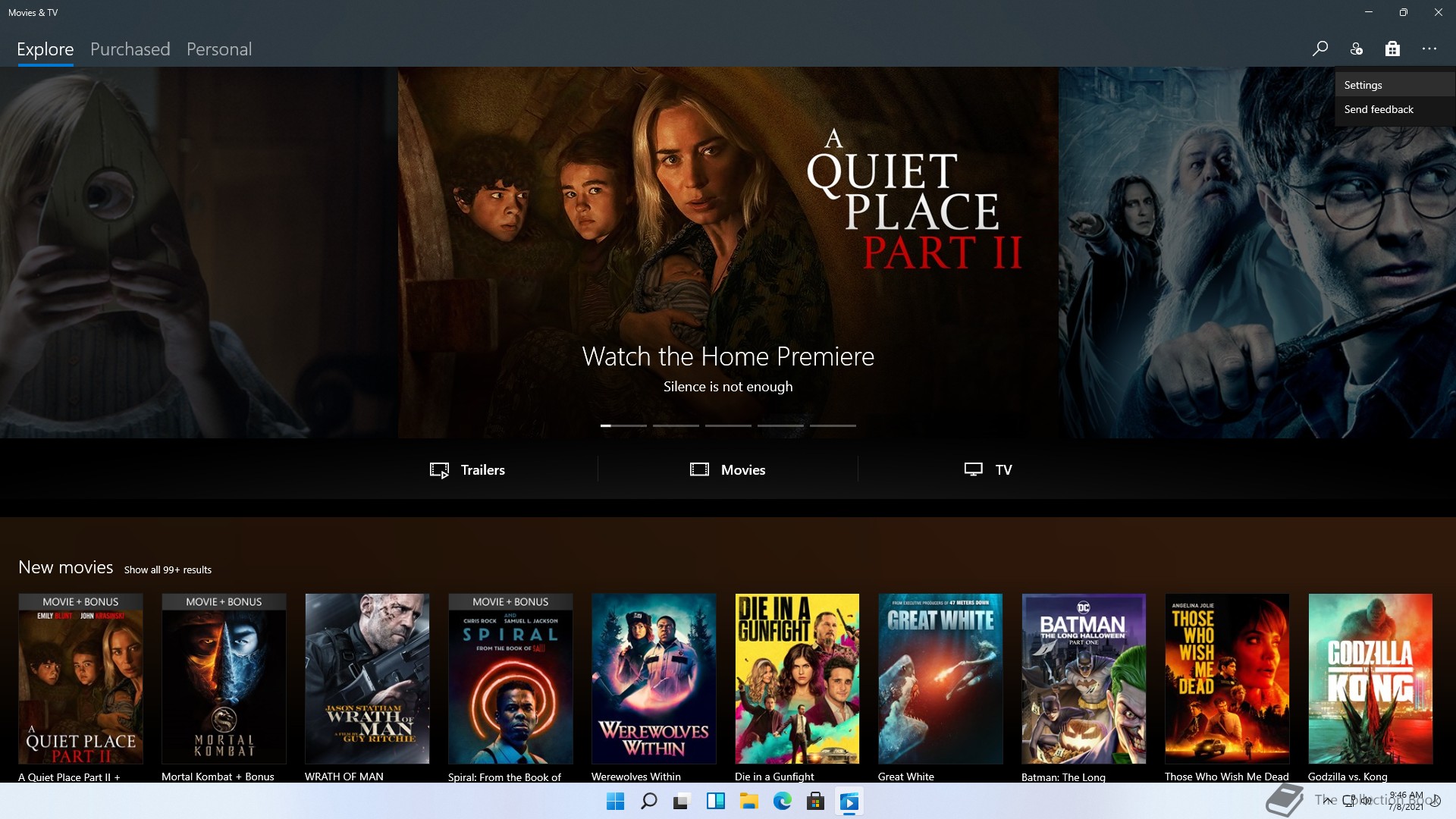Open the Movies category
The height and width of the screenshot is (819, 1456).
(728, 469)
